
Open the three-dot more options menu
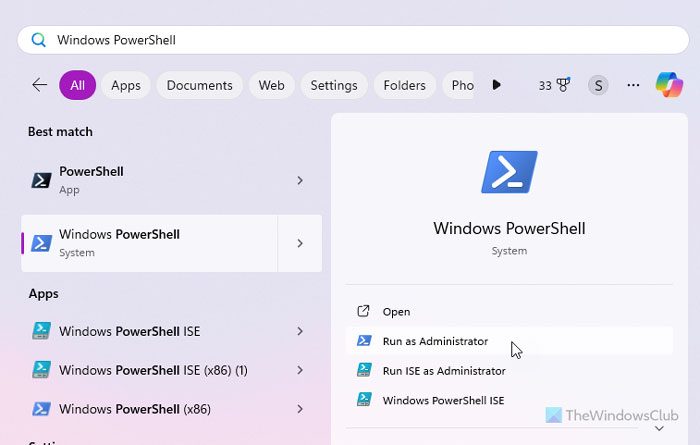(x=633, y=85)
